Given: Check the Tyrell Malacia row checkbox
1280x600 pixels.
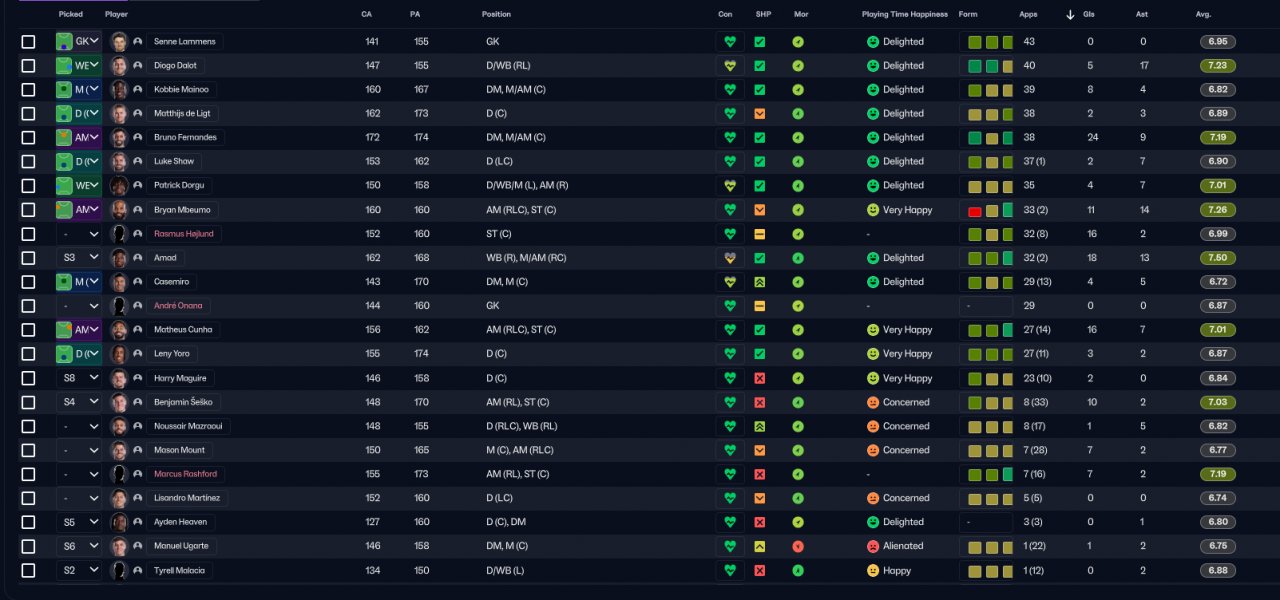Looking at the screenshot, I should [28, 570].
